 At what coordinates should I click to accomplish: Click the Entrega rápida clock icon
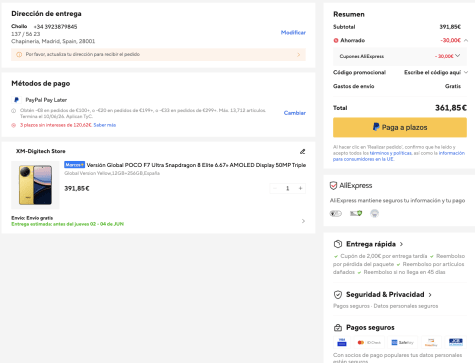(338, 244)
